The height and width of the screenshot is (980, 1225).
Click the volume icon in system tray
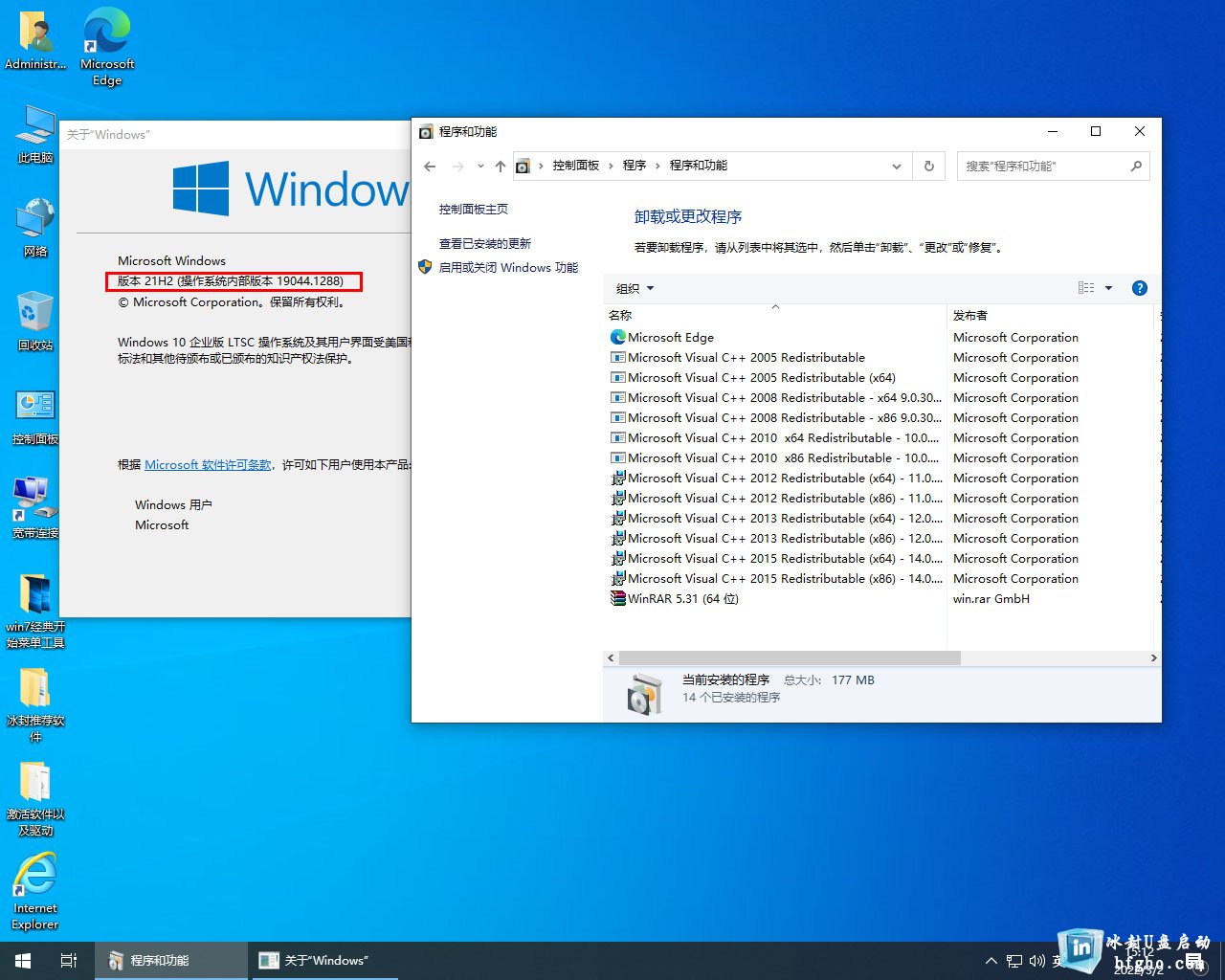(1037, 961)
